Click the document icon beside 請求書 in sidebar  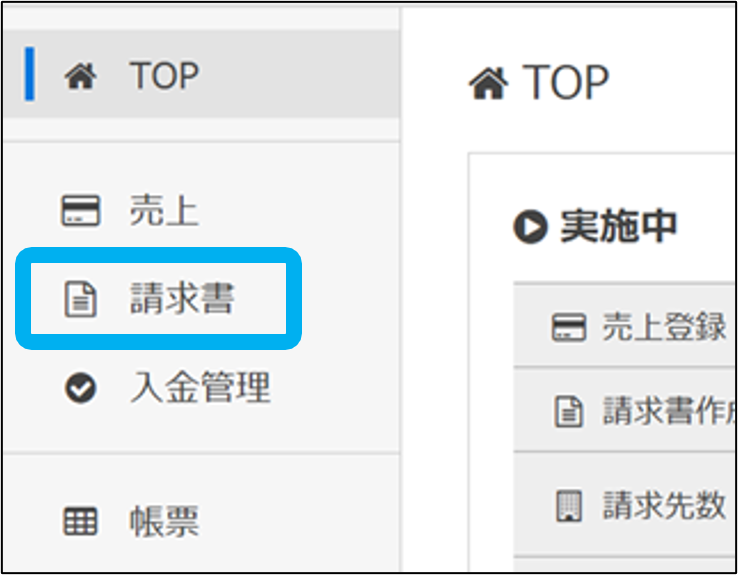click(x=80, y=299)
